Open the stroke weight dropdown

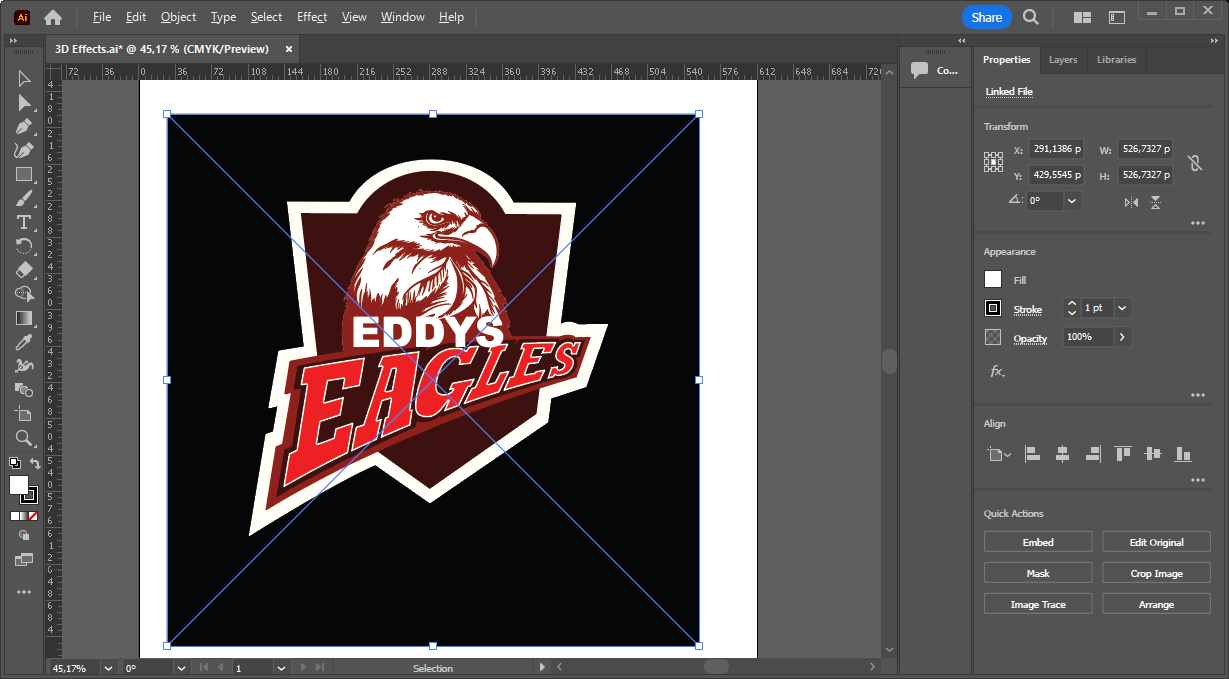[x=1122, y=308]
